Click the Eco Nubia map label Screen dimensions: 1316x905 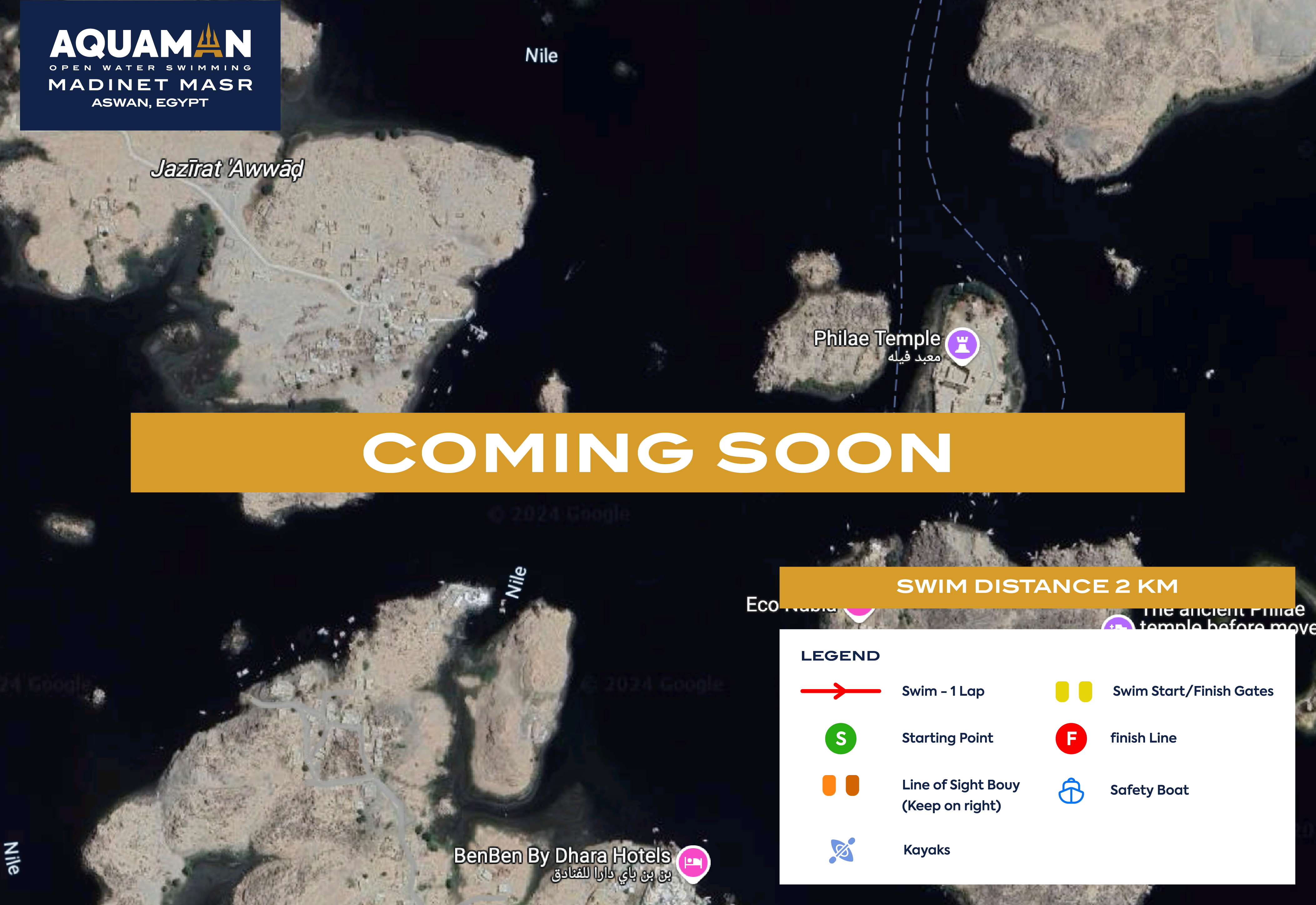(x=762, y=604)
